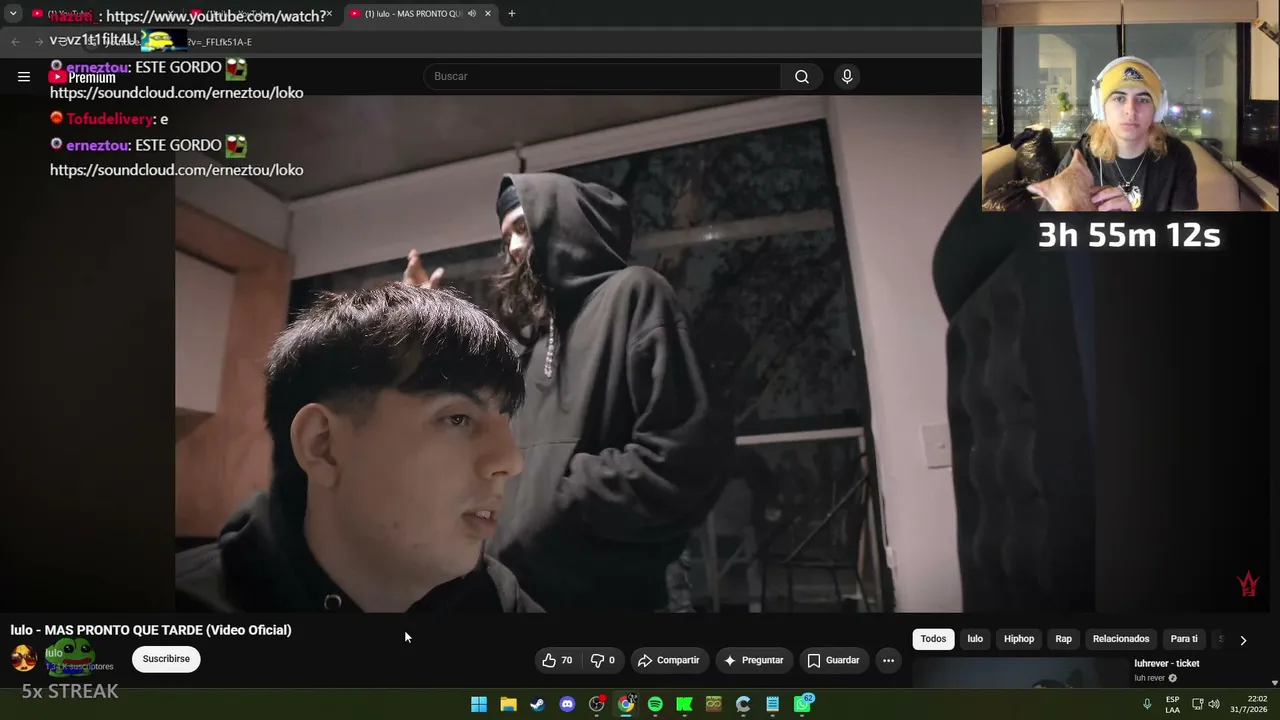This screenshot has width=1280, height=720.
Task: Open WhatsApp from the taskbar
Action: (803, 704)
